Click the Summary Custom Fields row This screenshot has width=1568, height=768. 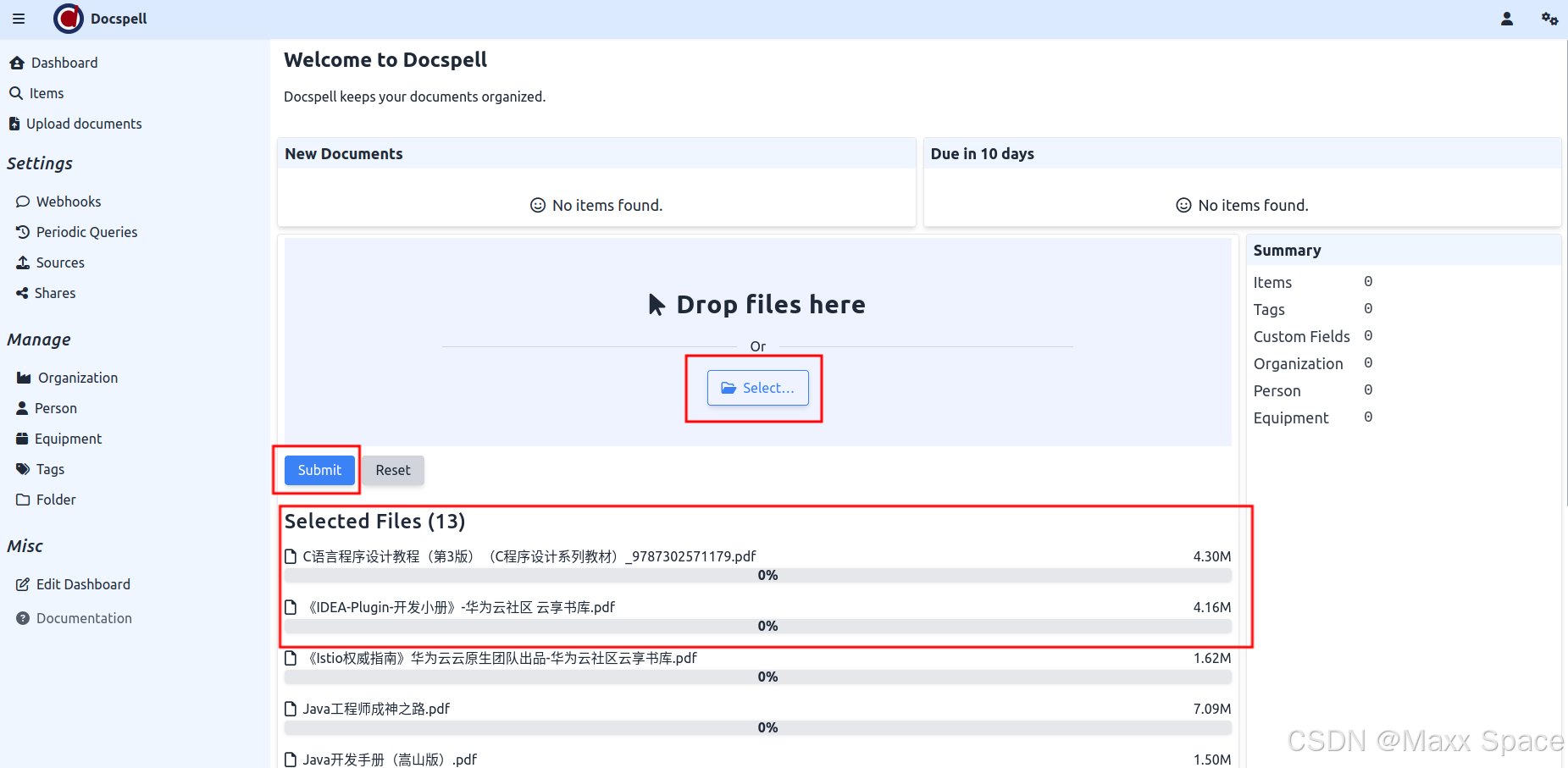click(x=1313, y=336)
